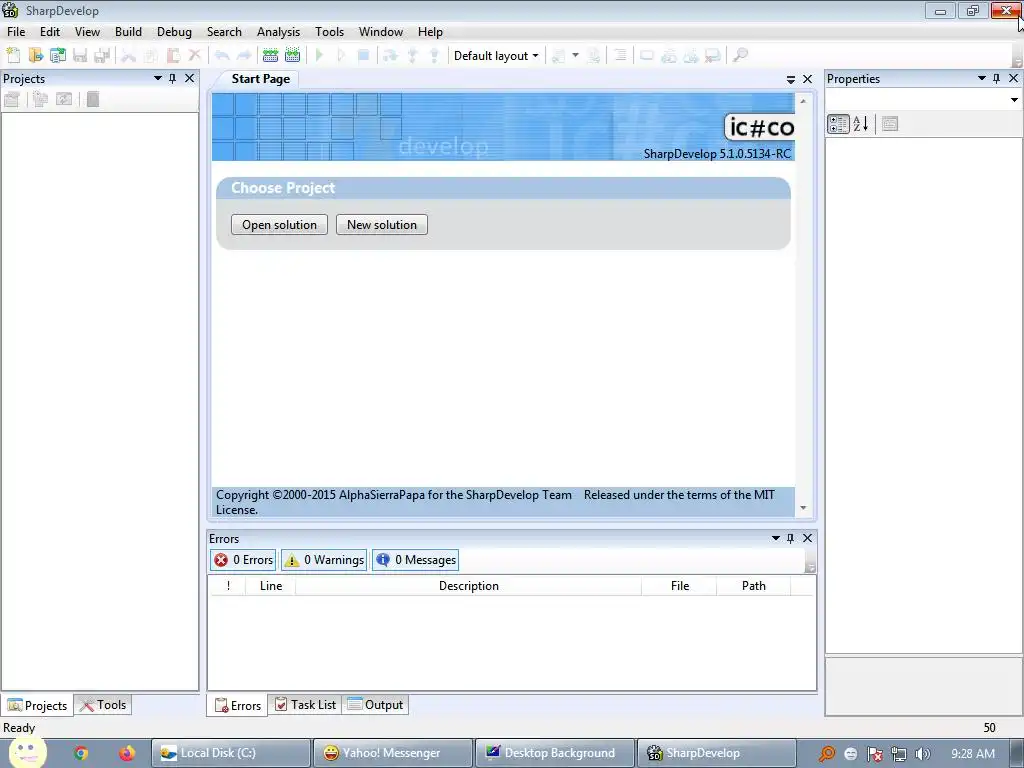1024x768 pixels.
Task: Click the Projects panel properties icon
Action: (12, 99)
